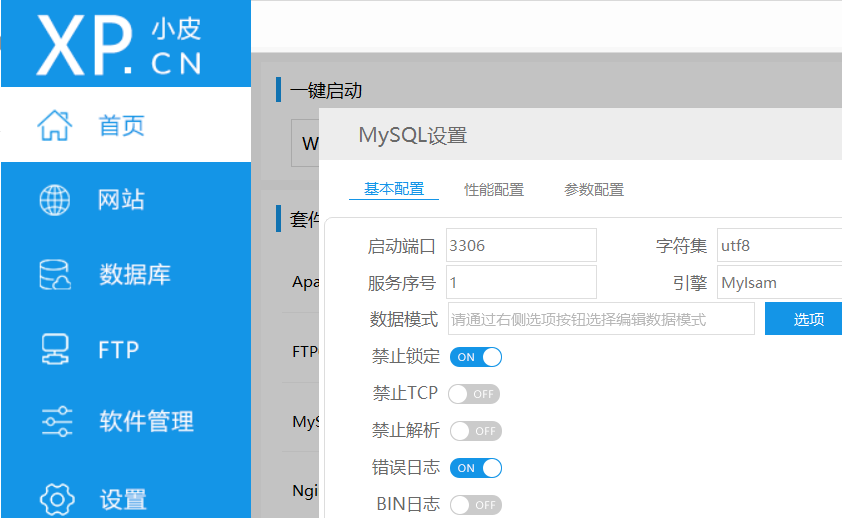This screenshot has height=518, width=842.
Task: Click the 禁止TCP label
Action: pyautogui.click(x=405, y=393)
